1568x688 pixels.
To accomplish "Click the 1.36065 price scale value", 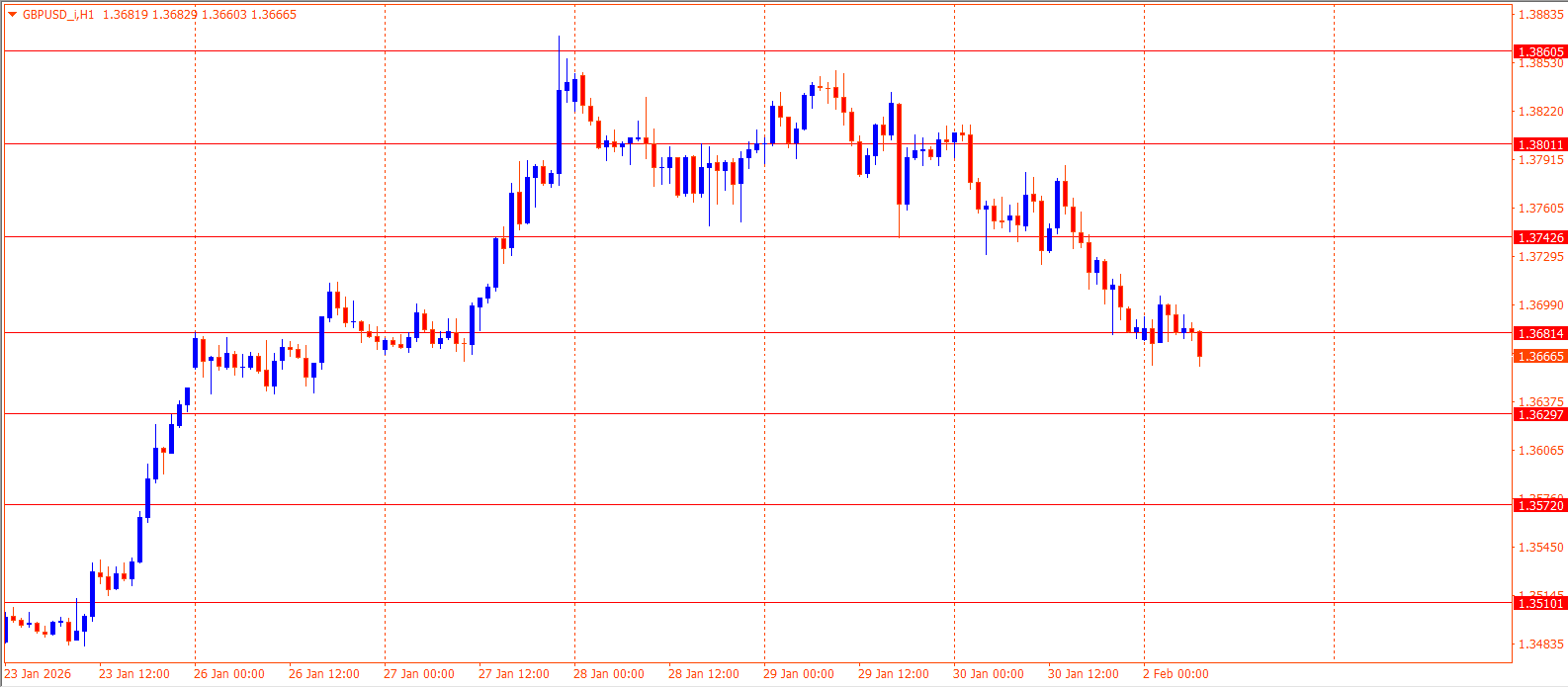I will [1541, 451].
